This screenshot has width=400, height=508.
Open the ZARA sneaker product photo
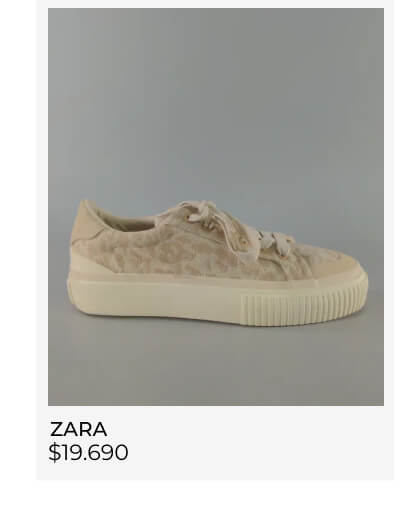[216, 207]
